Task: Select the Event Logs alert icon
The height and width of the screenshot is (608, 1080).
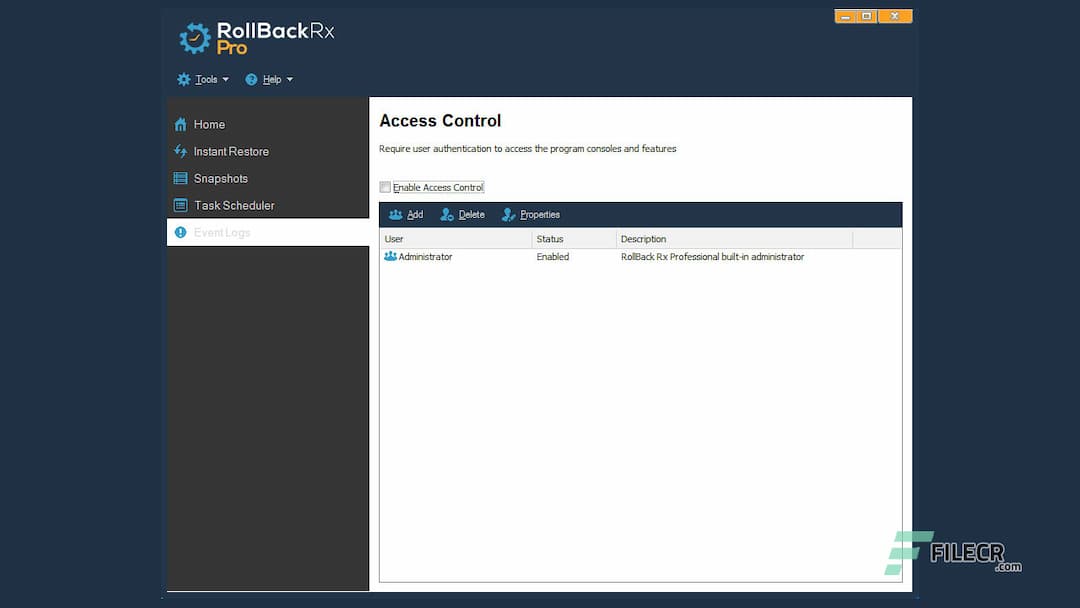Action: [x=180, y=232]
